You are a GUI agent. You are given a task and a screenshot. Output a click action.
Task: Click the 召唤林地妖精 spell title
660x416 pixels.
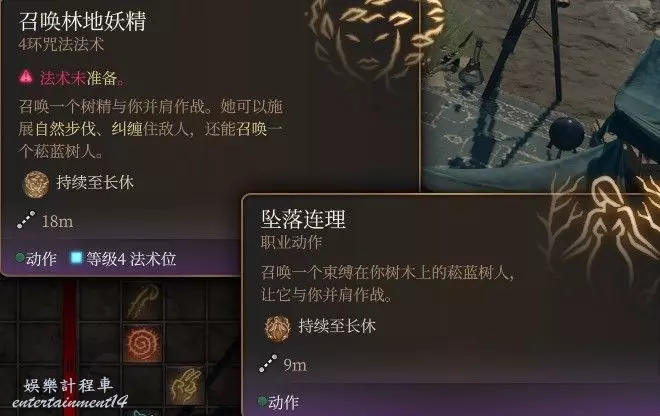click(x=82, y=21)
